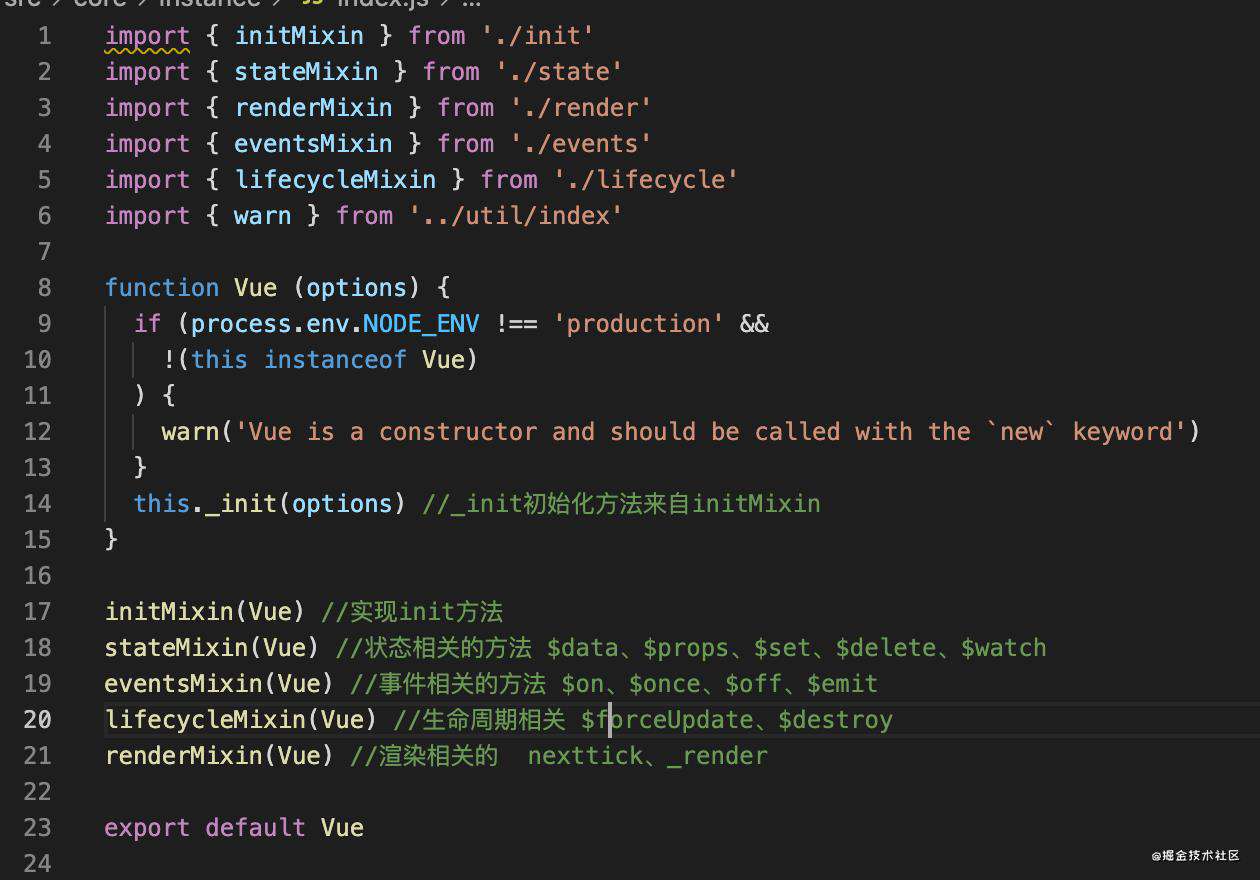Select line number 20 in the gutter
This screenshot has height=880, width=1260.
point(37,720)
